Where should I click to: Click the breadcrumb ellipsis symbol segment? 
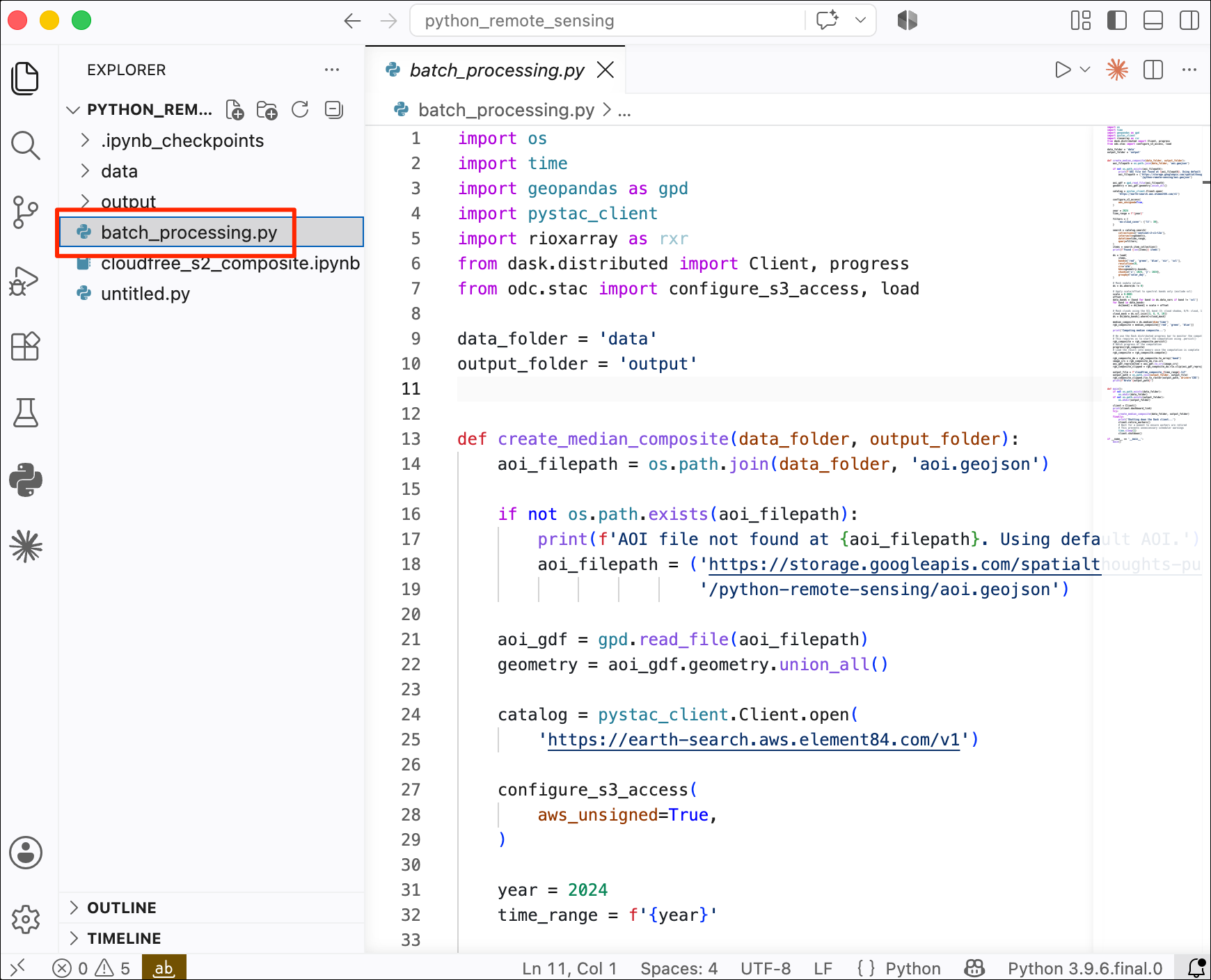click(624, 110)
